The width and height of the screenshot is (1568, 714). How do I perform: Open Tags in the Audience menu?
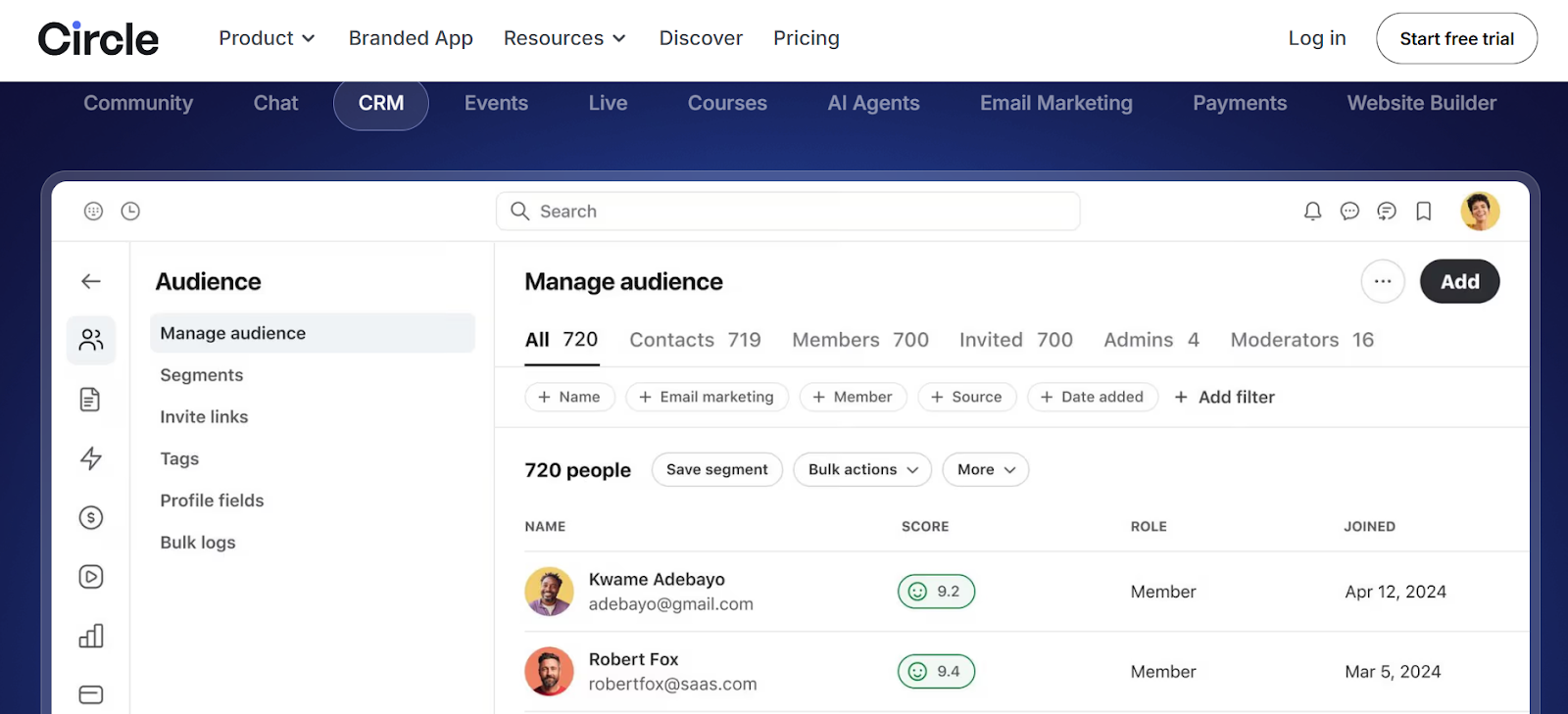[x=179, y=458]
